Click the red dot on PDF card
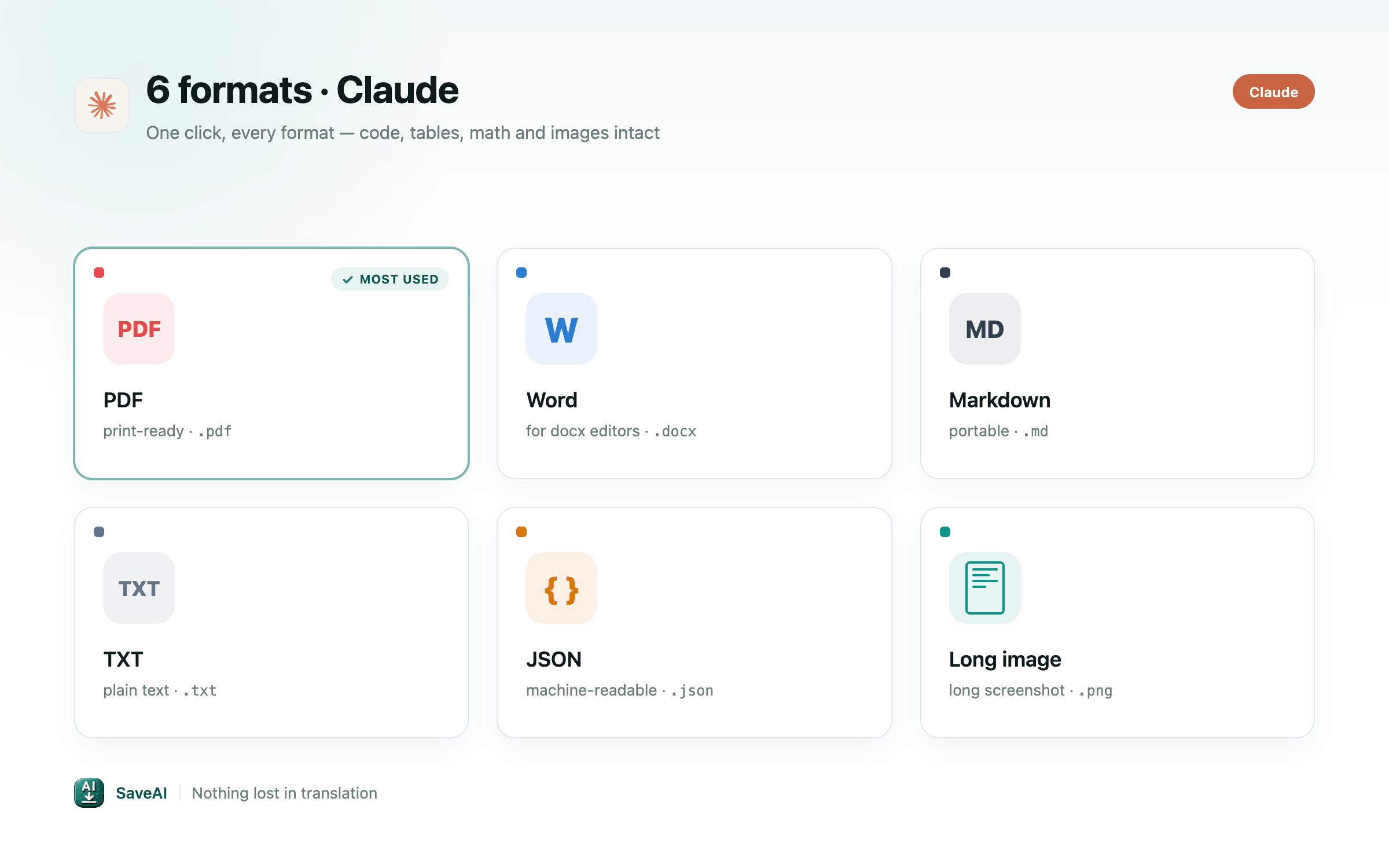1389x868 pixels. 99,273
